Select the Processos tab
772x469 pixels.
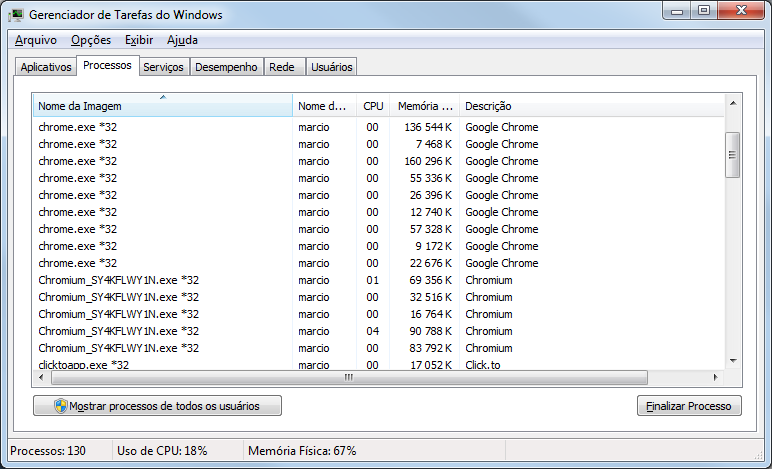(x=107, y=65)
